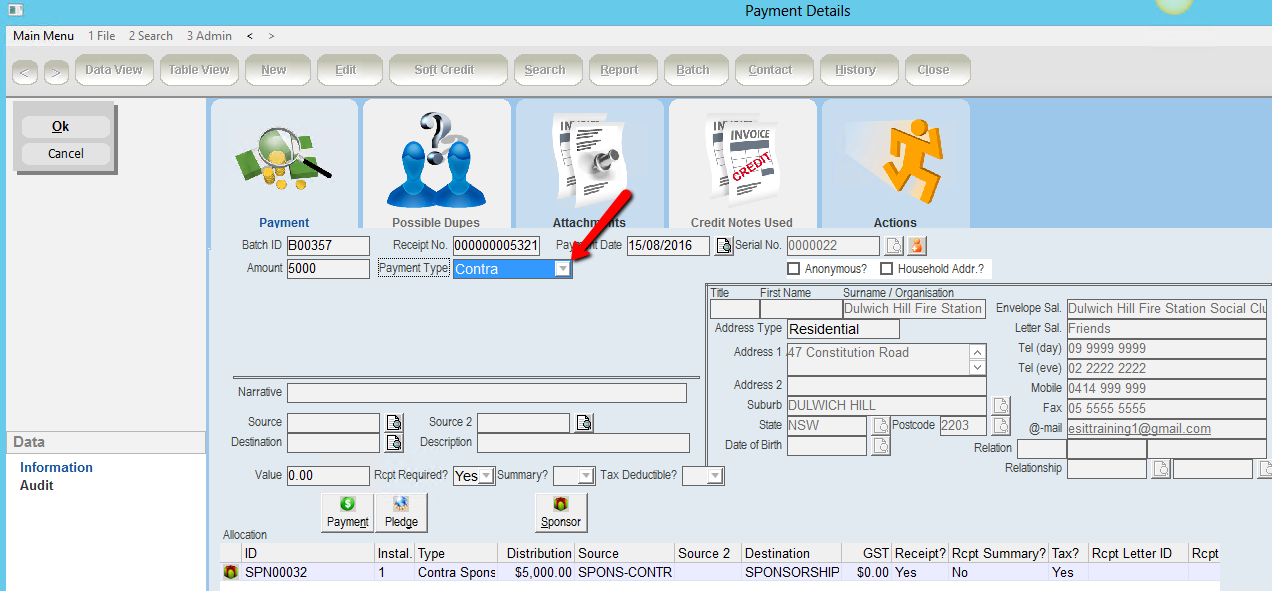Image resolution: width=1272 pixels, height=591 pixels.
Task: Click the Pledge allocation button
Action: (x=401, y=512)
